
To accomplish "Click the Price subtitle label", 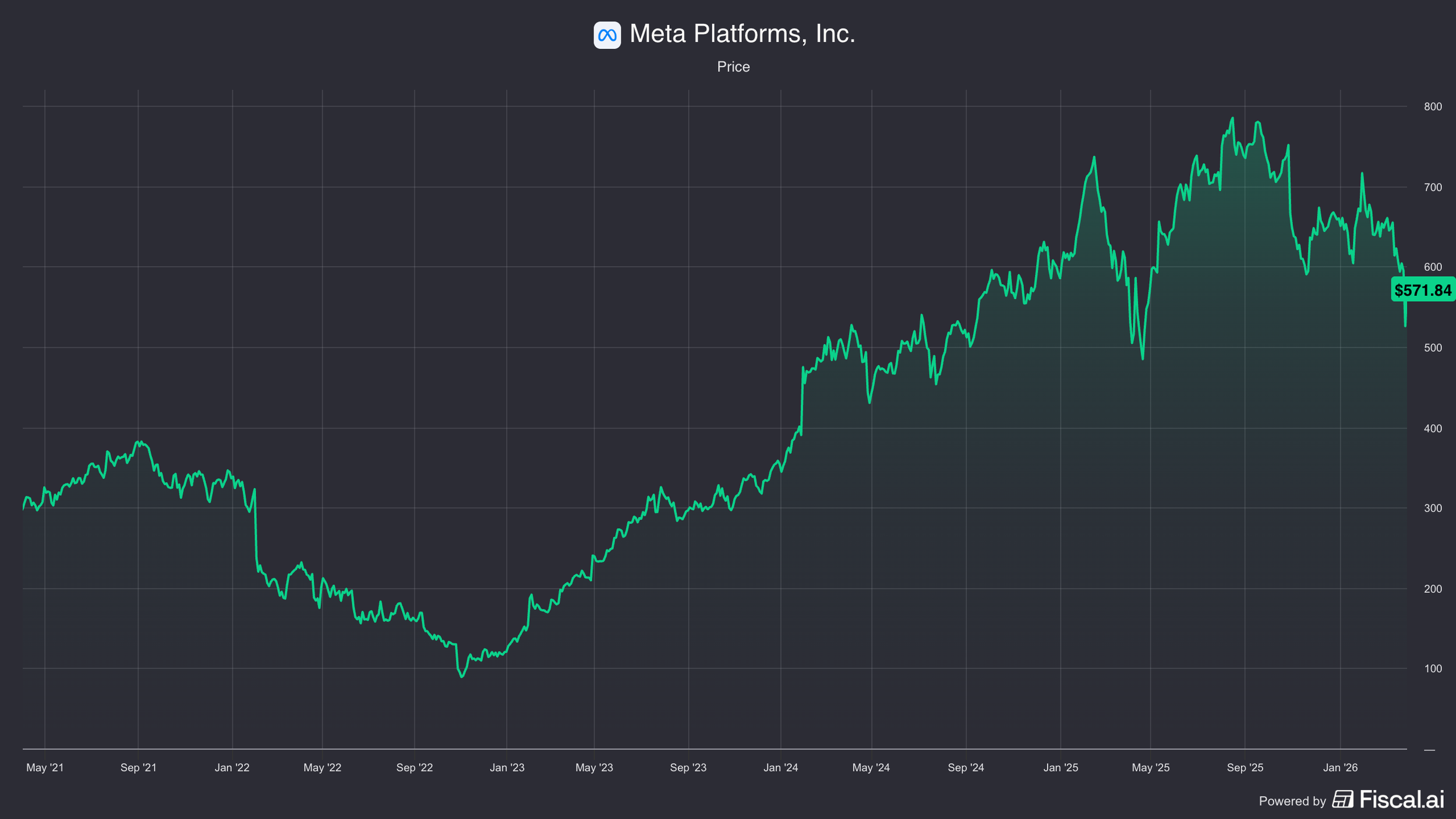I will tap(733, 67).
